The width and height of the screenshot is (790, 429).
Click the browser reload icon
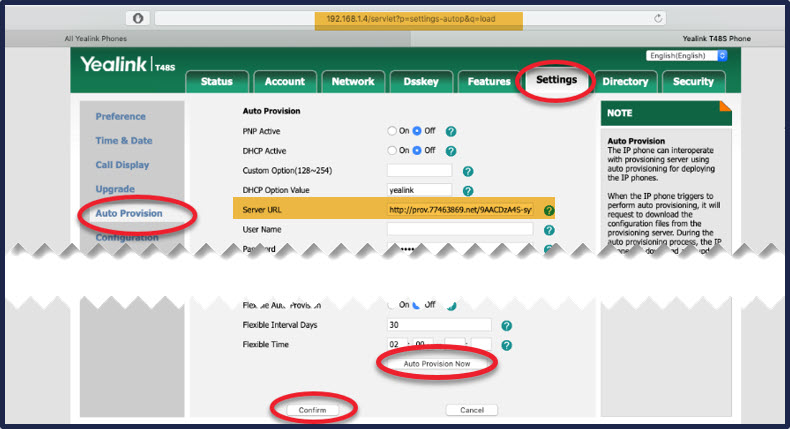(657, 19)
